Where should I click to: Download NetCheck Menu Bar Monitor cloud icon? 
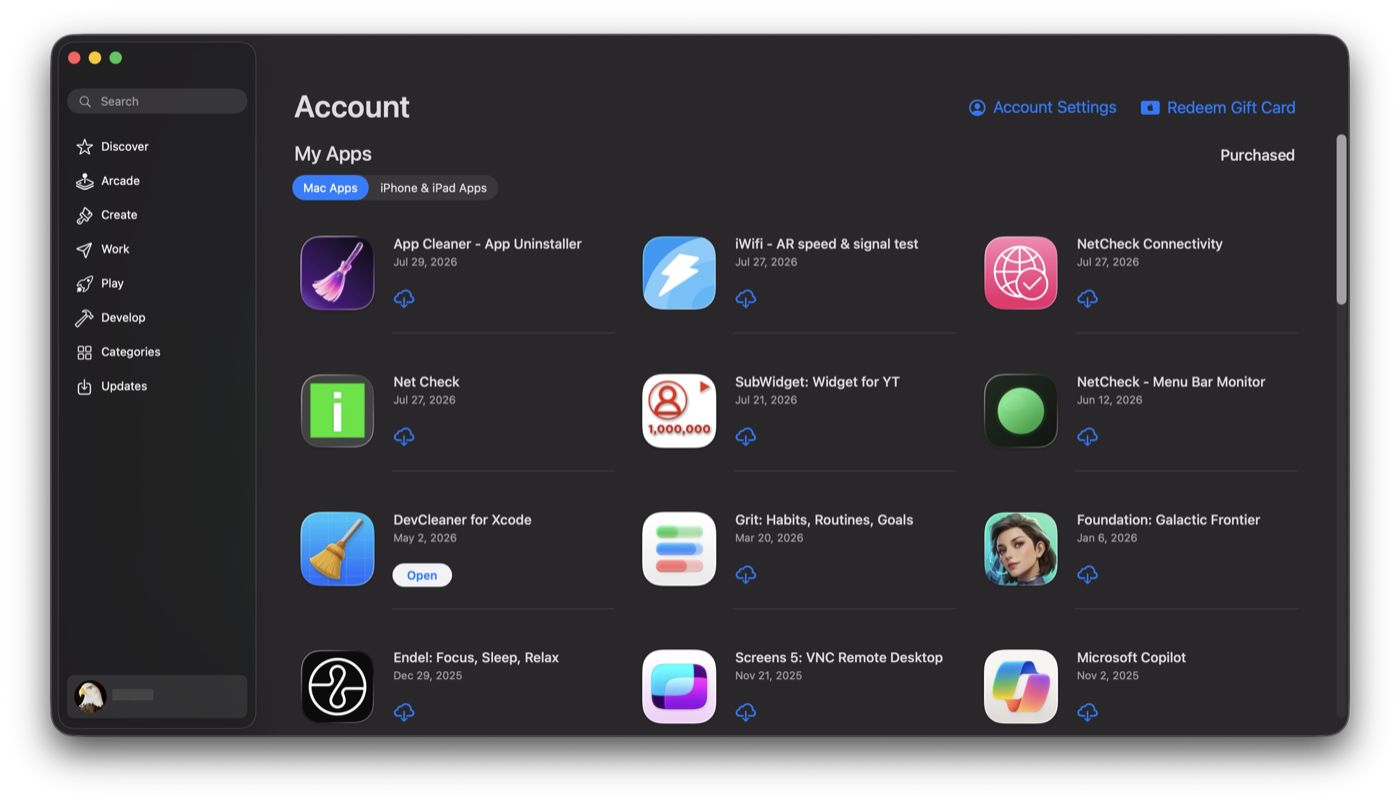1088,436
